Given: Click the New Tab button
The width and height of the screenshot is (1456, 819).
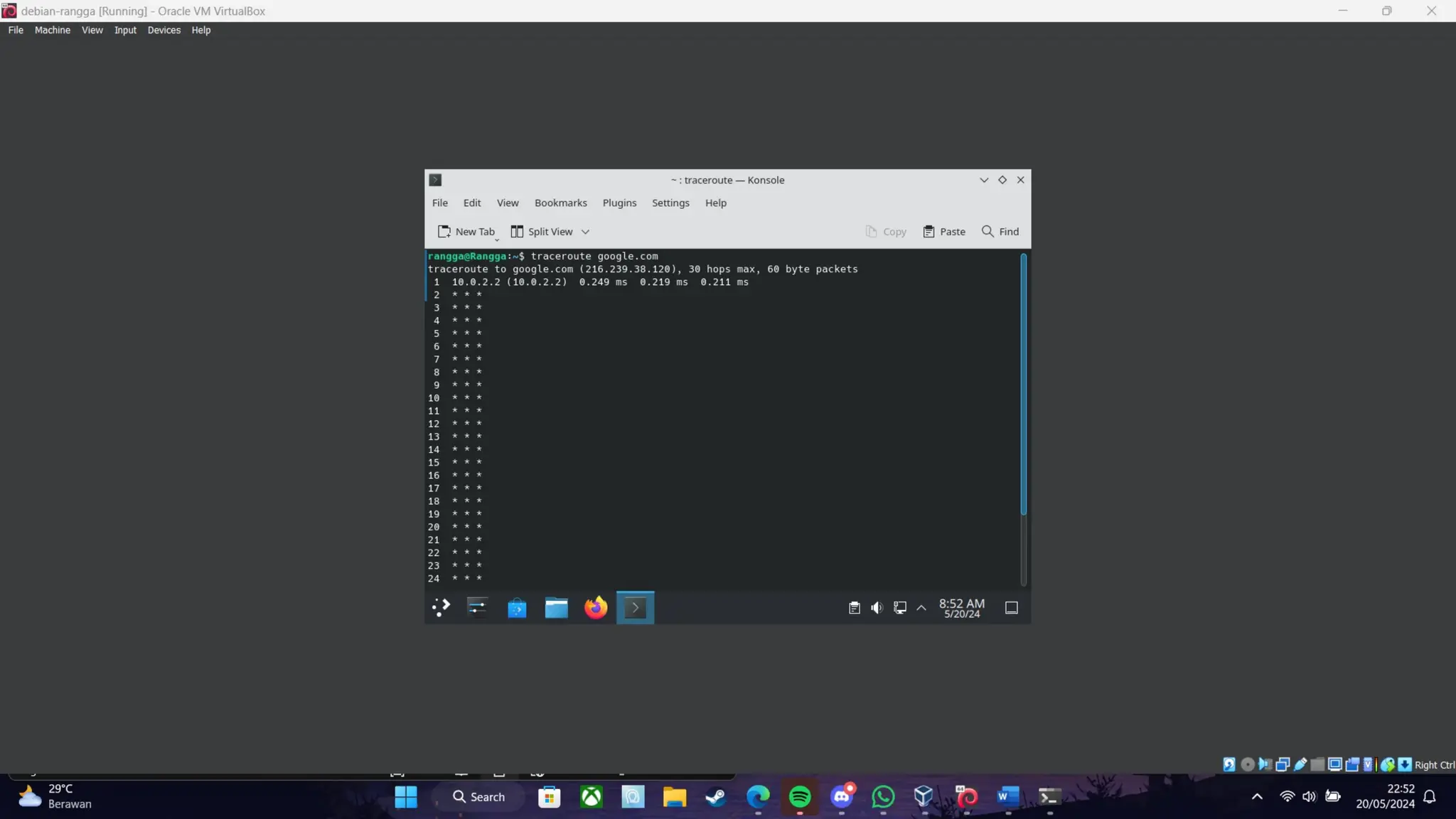Looking at the screenshot, I should pos(466,232).
